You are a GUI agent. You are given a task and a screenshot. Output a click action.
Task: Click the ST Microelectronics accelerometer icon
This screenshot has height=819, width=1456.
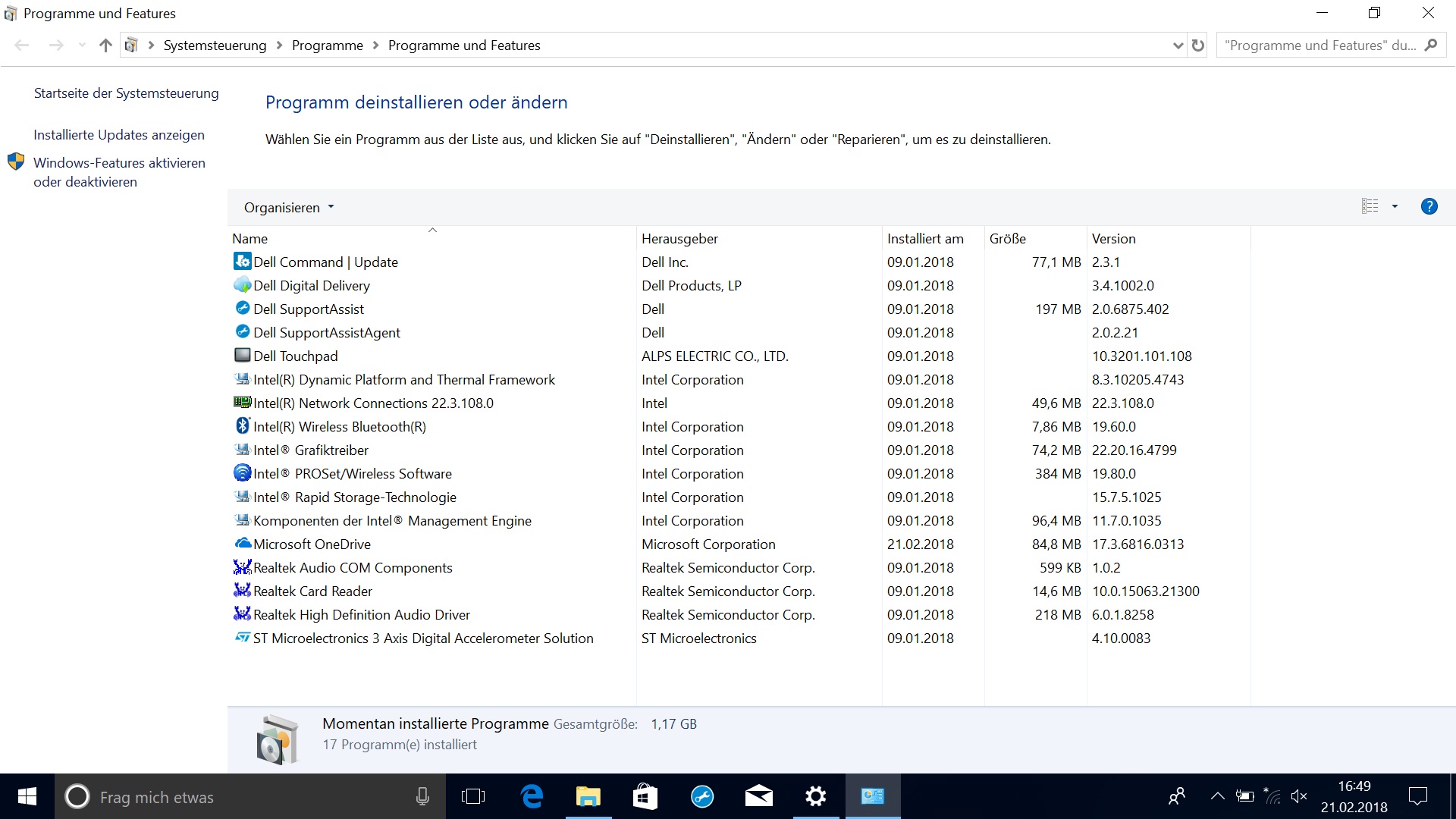click(x=242, y=638)
